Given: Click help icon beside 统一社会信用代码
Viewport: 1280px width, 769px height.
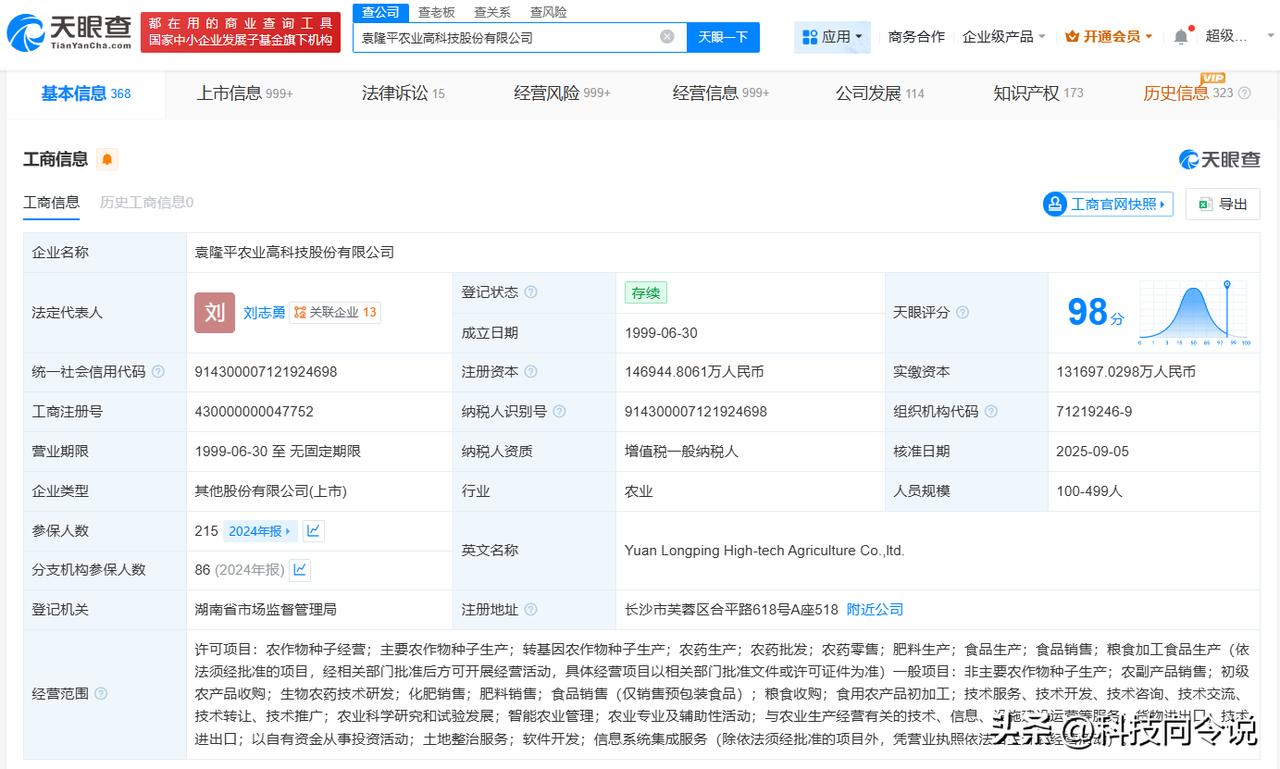Looking at the screenshot, I should click(x=158, y=371).
